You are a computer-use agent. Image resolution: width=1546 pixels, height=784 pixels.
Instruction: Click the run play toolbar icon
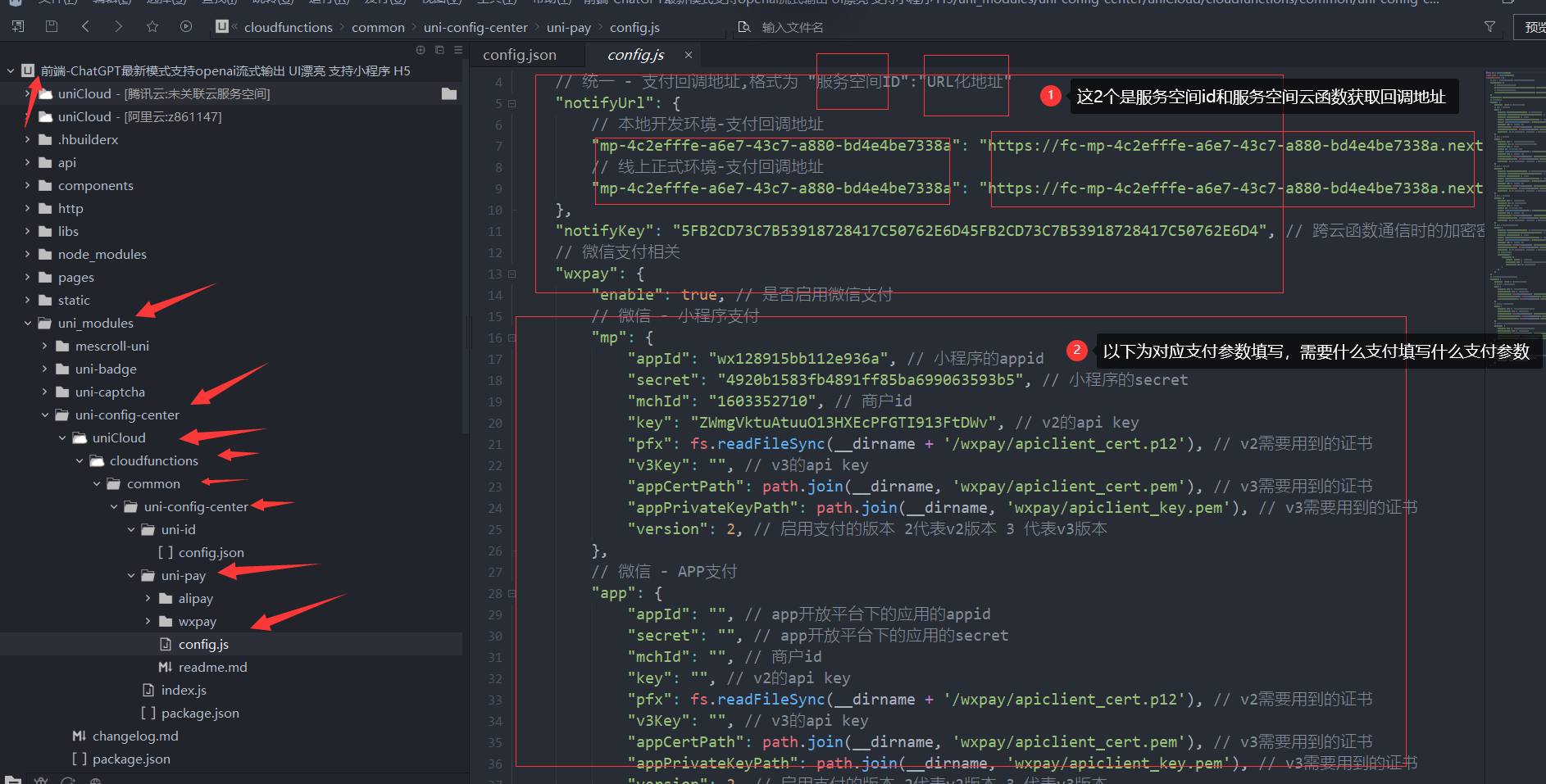tap(186, 27)
